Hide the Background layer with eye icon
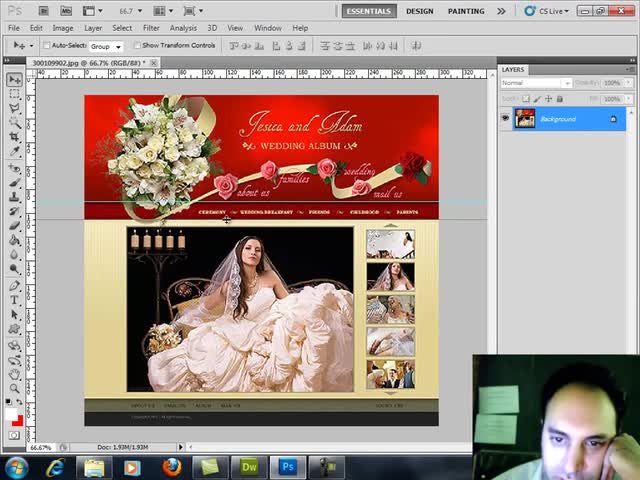Image resolution: width=640 pixels, height=480 pixels. (x=505, y=119)
